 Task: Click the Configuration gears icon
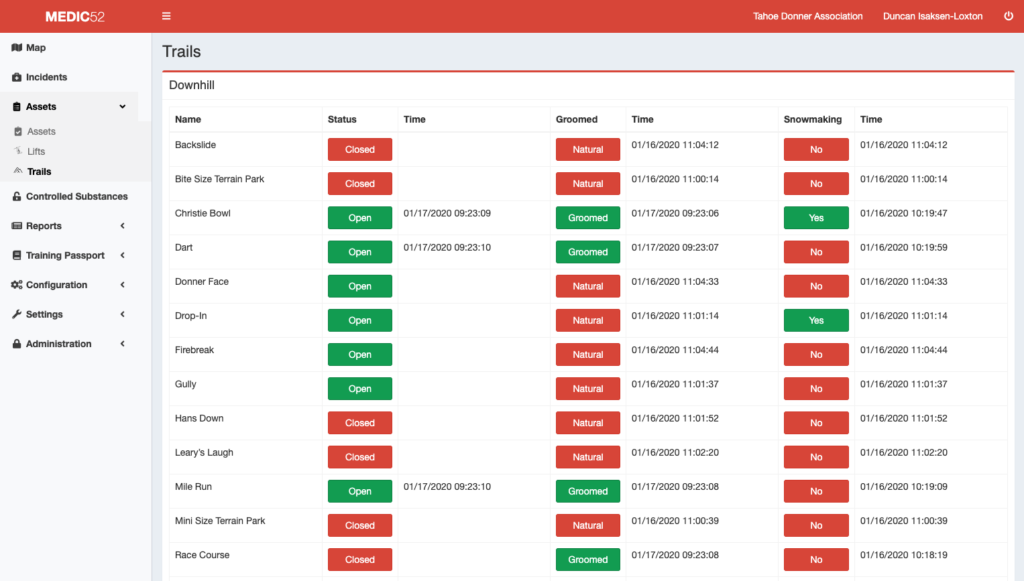pos(16,285)
